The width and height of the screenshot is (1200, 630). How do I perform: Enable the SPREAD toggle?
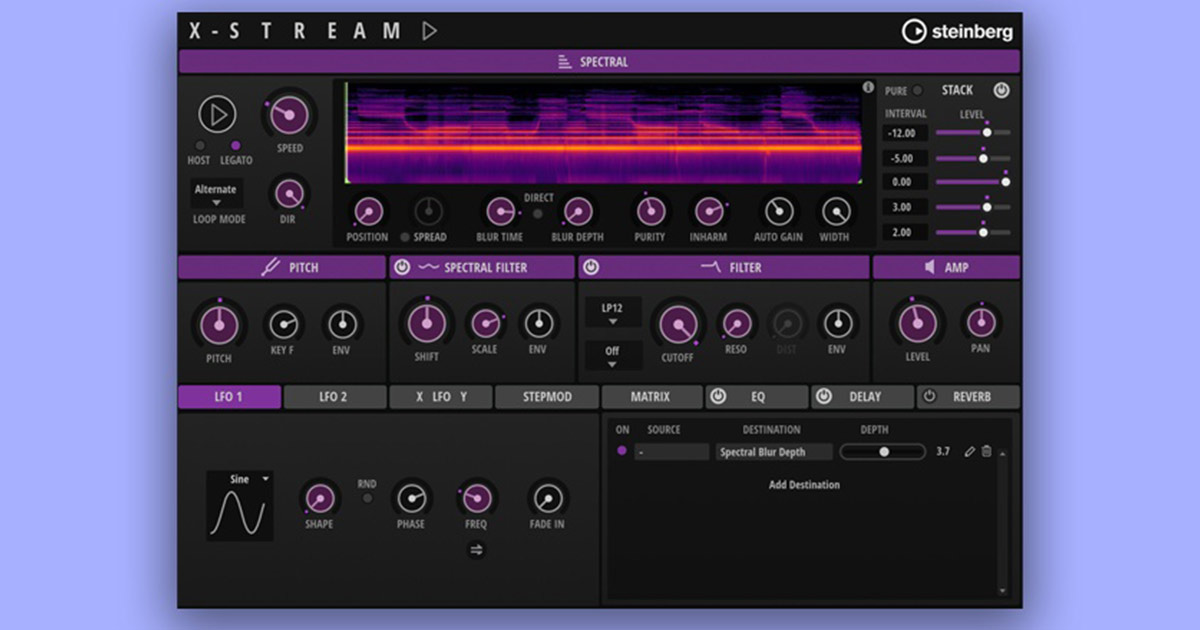[x=405, y=237]
